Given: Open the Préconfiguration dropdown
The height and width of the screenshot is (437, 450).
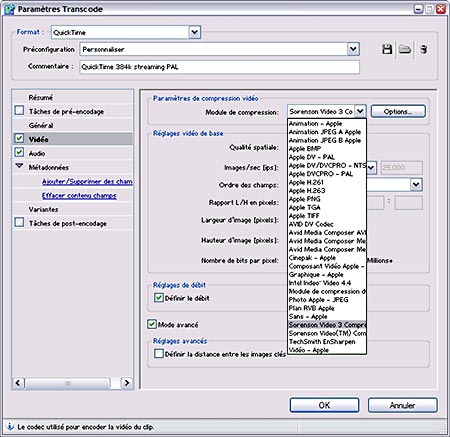Looking at the screenshot, I should coord(353,49).
